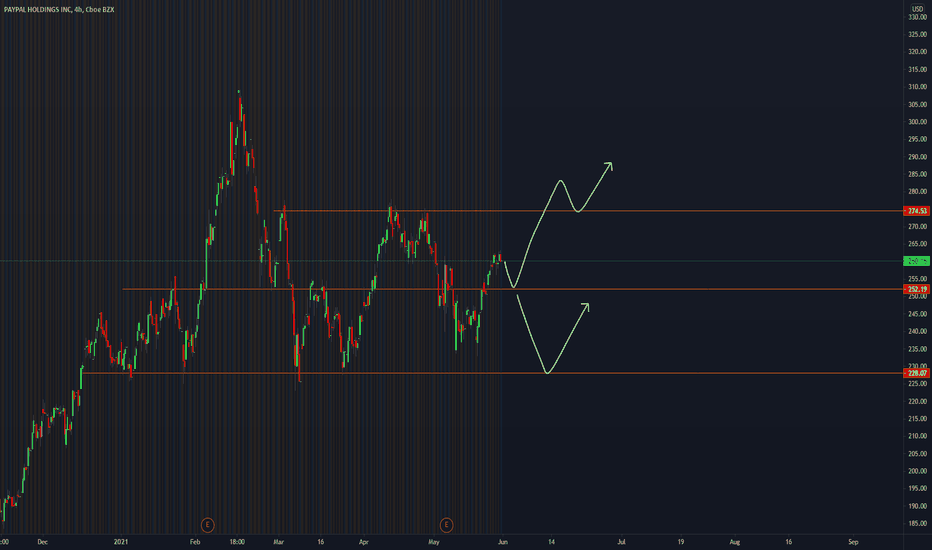Viewport: 932px width, 550px height.
Task: Click 285.00 on the price scale
Action: pyautogui.click(x=918, y=174)
